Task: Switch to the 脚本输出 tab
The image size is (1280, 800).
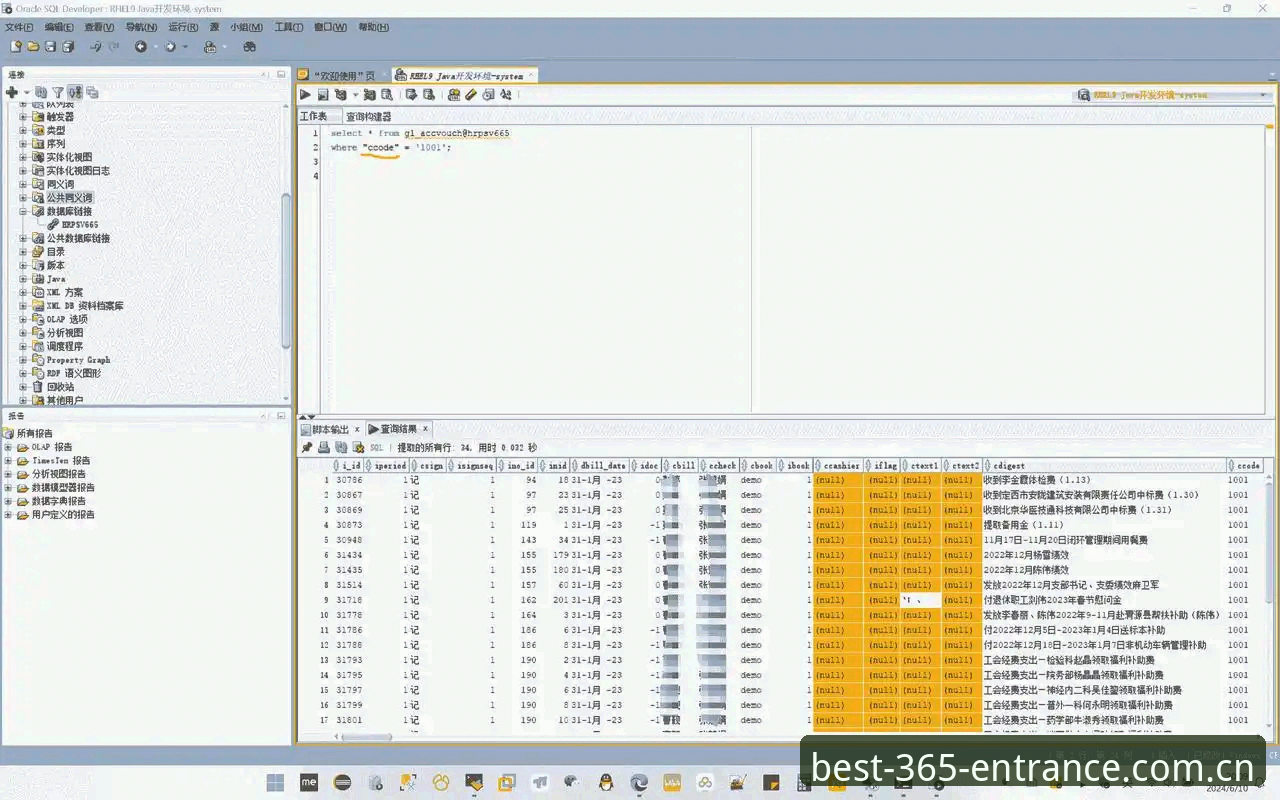Action: pos(330,429)
